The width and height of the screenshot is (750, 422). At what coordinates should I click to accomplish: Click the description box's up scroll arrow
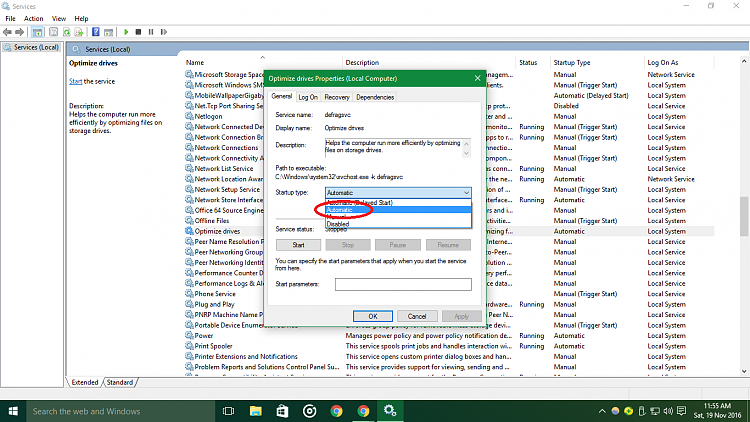click(x=466, y=143)
